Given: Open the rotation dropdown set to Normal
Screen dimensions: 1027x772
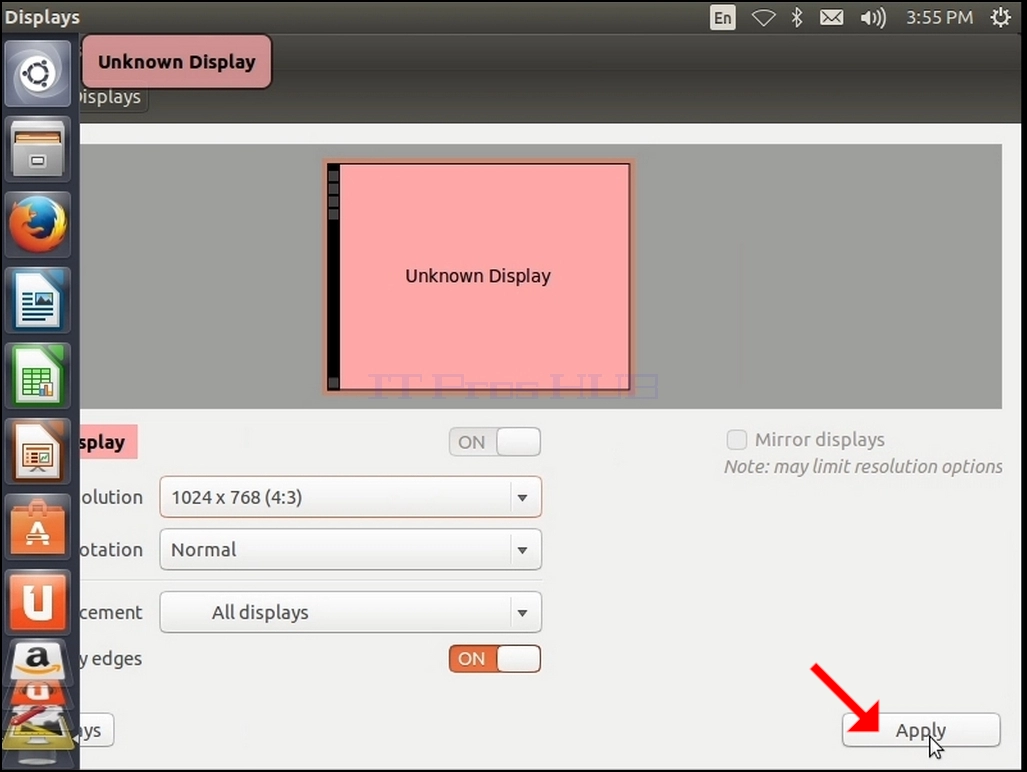Looking at the screenshot, I should coord(350,549).
